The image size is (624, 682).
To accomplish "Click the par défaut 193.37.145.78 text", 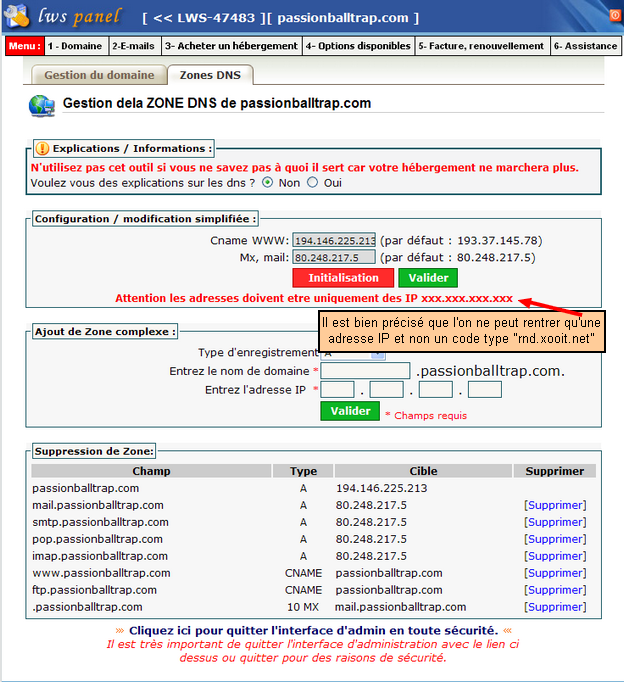I will [x=461, y=241].
